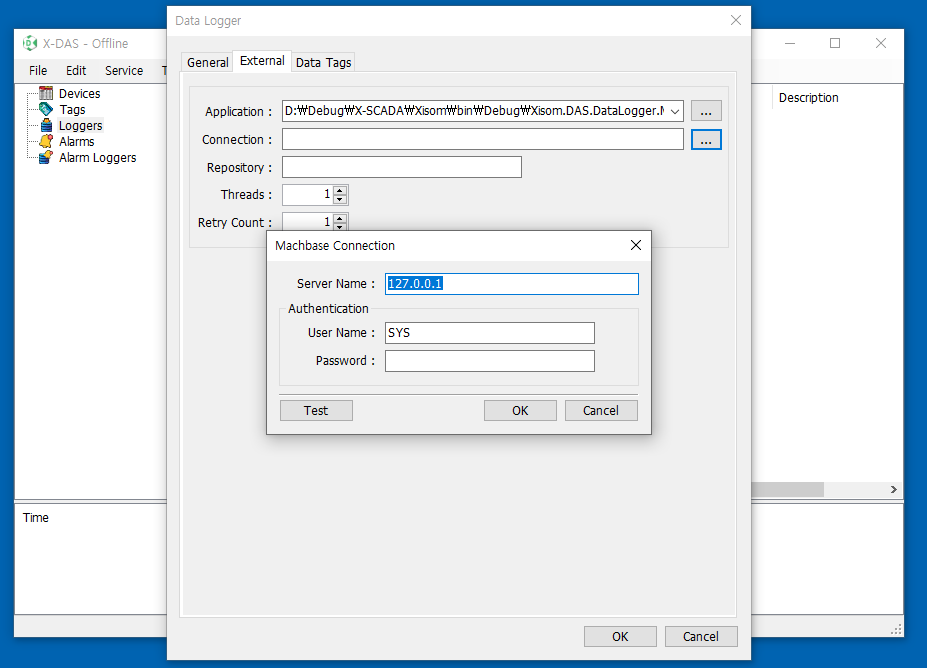Click the Threads number field
This screenshot has height=668, width=927.
tap(307, 194)
